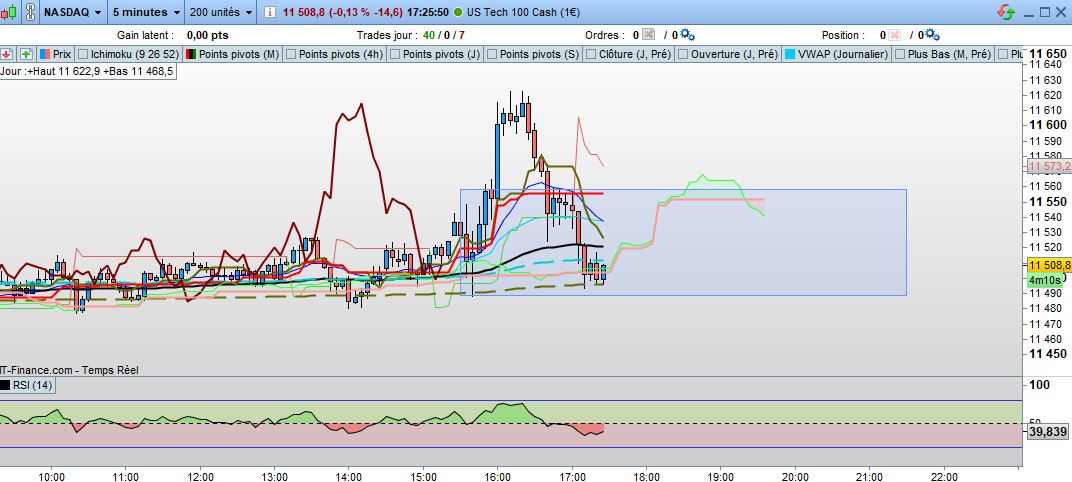
Task: Click the chain link chart icon
Action: 29,12
